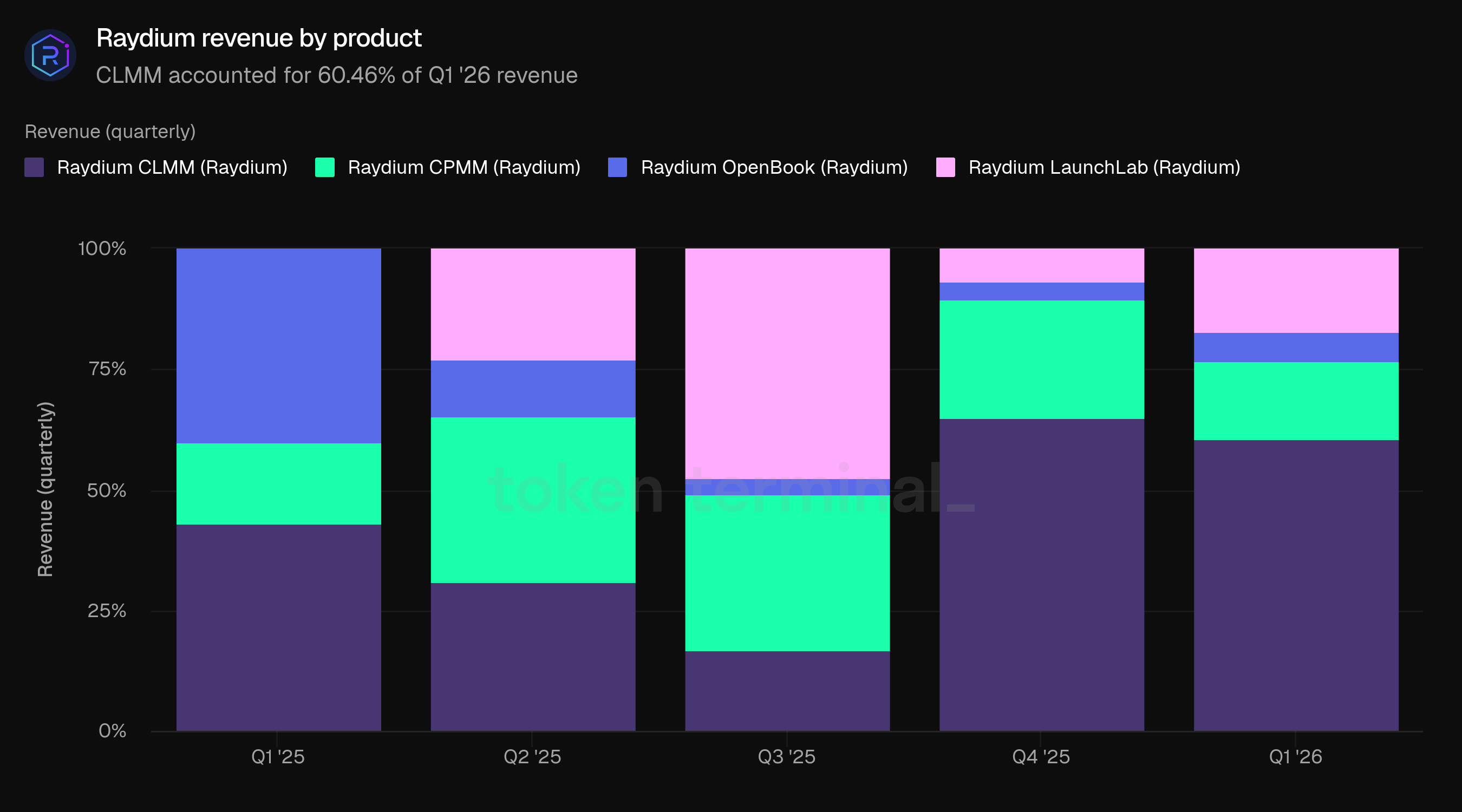
Task: Click the chart title Raydium revenue by product
Action: (x=259, y=38)
